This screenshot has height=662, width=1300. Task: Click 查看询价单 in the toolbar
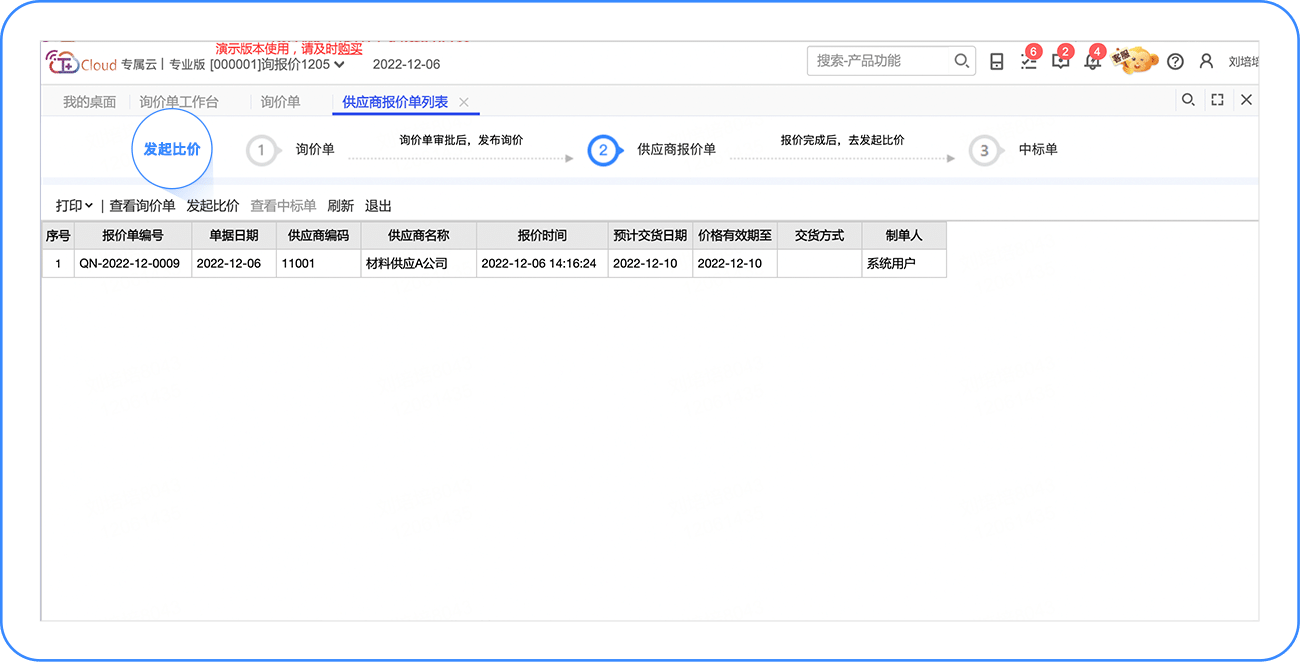pyautogui.click(x=142, y=206)
